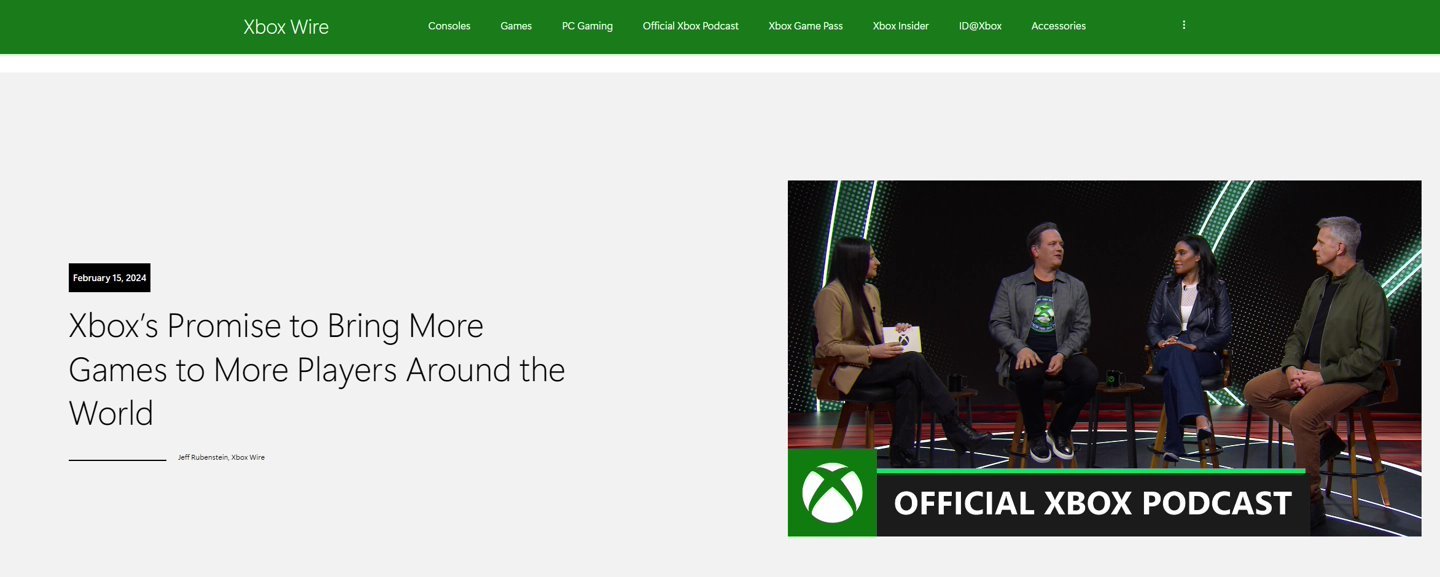Viewport: 1440px width, 577px height.
Task: Click the man wearing the Xbox t-shirt
Action: pyautogui.click(x=1040, y=320)
